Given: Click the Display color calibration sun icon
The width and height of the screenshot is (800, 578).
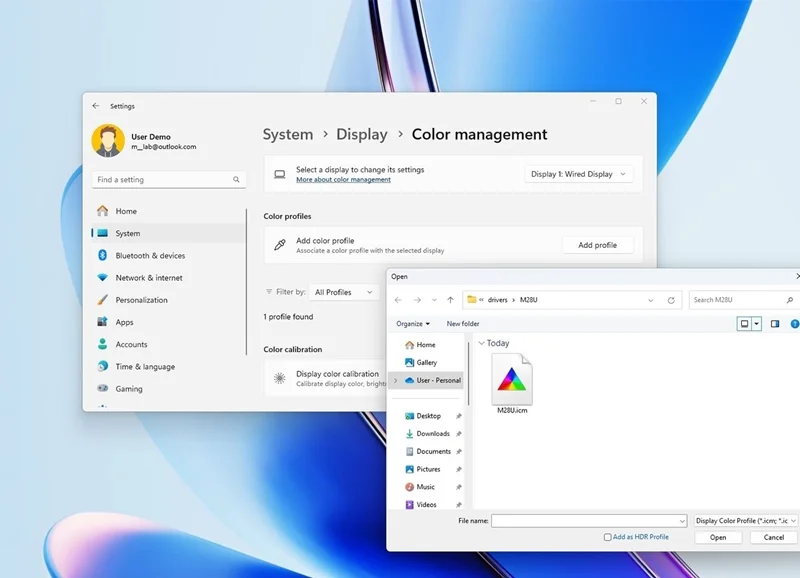Looking at the screenshot, I should 280,378.
